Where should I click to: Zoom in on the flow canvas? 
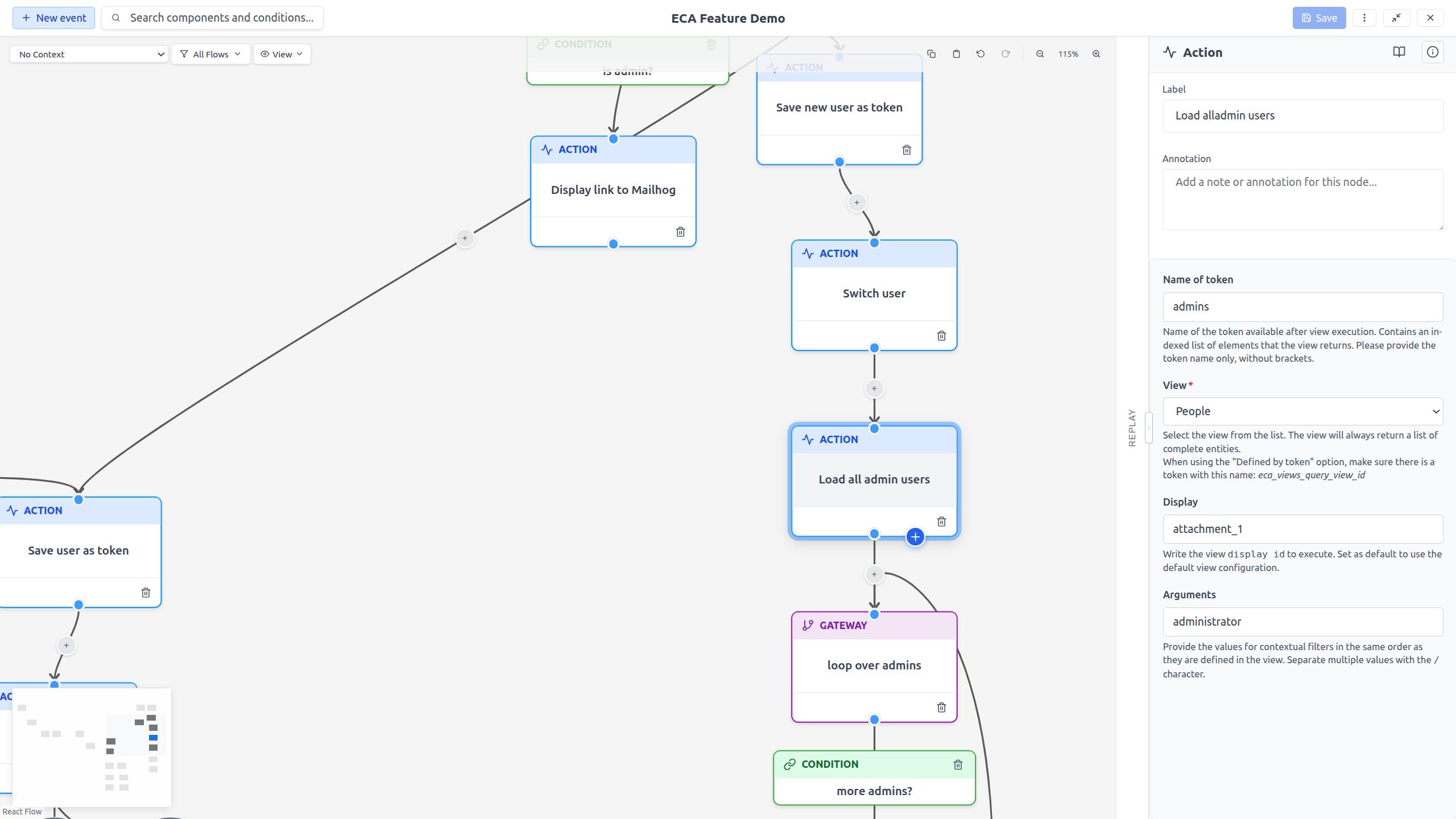[x=1096, y=53]
